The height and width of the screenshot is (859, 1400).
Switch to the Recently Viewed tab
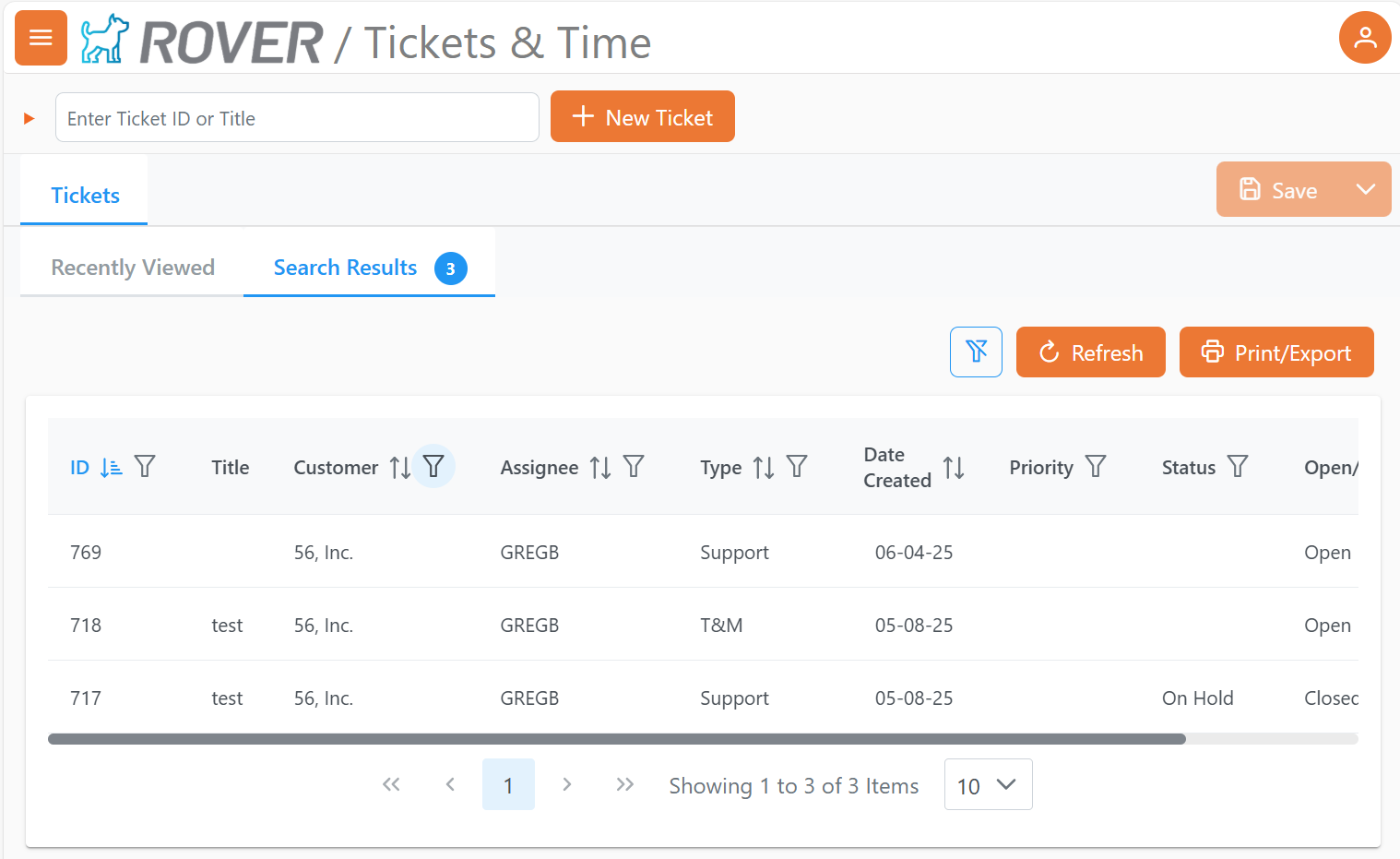point(132,268)
